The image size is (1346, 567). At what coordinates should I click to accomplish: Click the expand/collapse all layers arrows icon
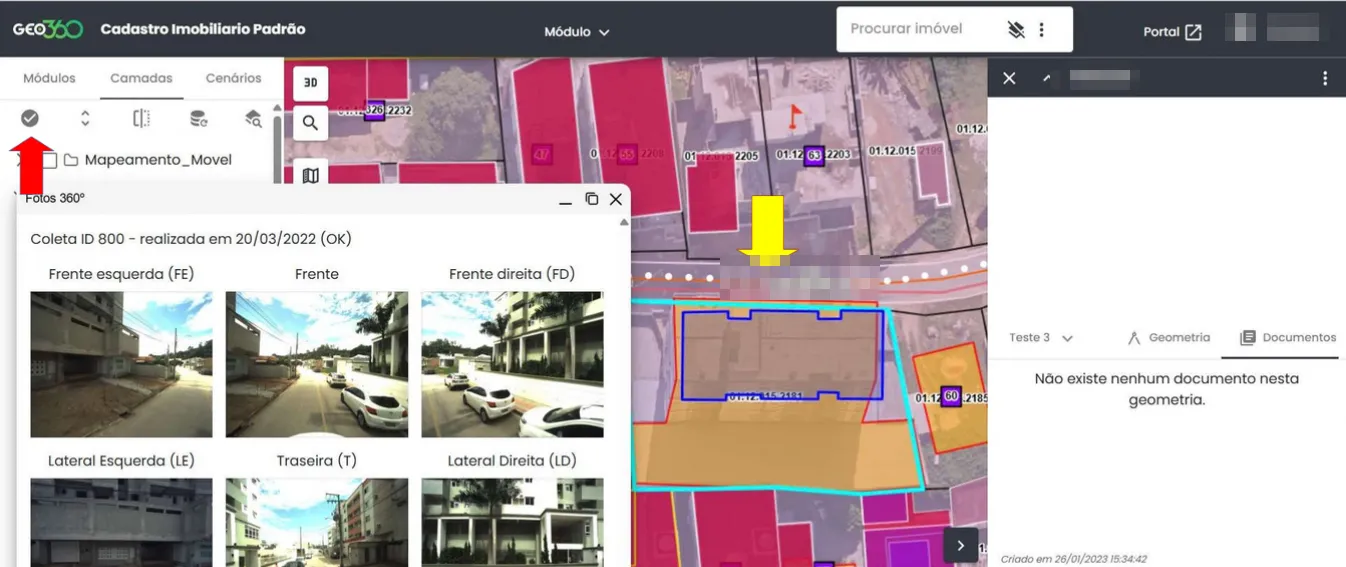(x=85, y=118)
